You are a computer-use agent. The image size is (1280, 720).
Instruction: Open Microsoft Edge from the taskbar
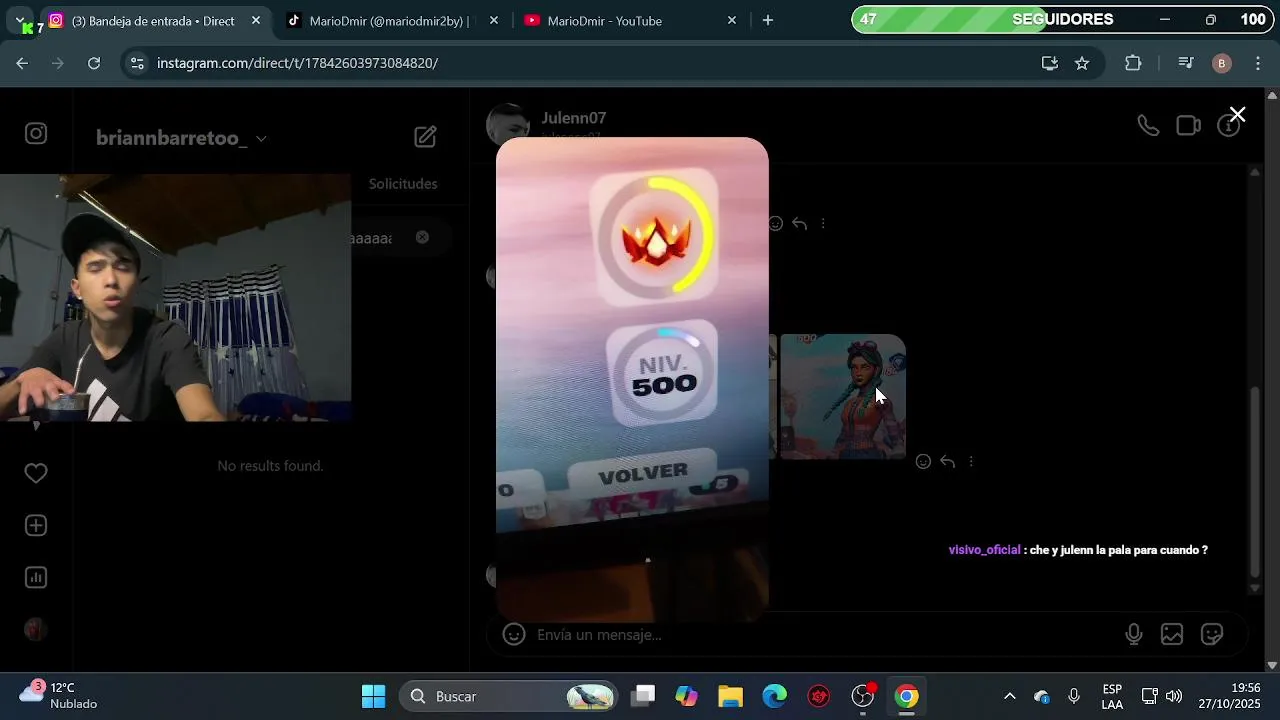(x=775, y=696)
